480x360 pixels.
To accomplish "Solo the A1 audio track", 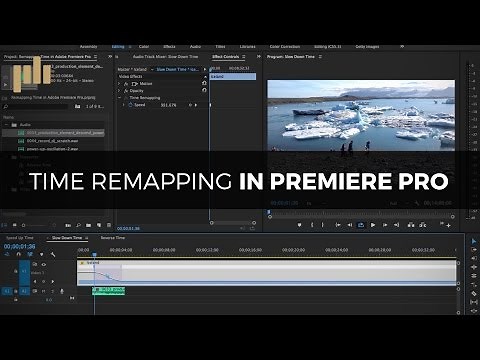I will (x=52, y=291).
